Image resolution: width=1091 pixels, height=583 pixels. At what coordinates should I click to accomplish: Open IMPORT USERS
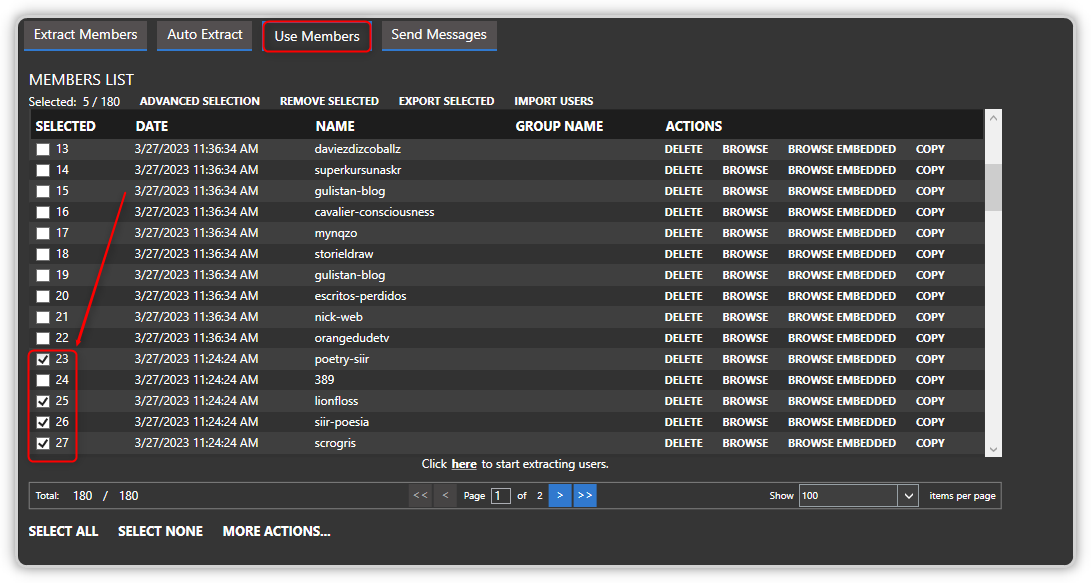point(553,101)
